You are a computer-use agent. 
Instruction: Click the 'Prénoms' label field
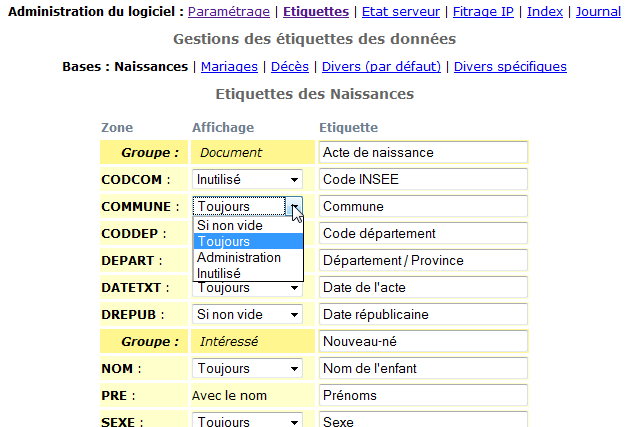click(x=422, y=395)
